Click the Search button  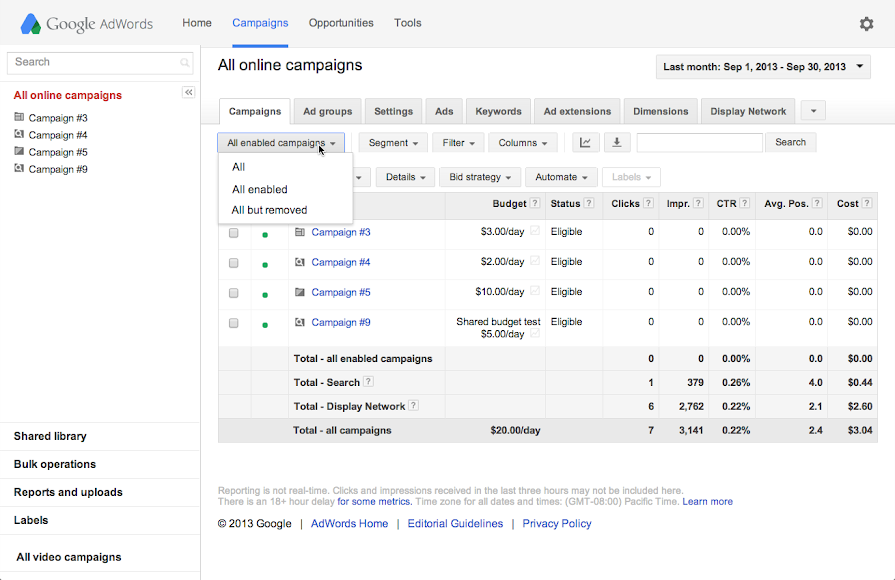coord(790,143)
